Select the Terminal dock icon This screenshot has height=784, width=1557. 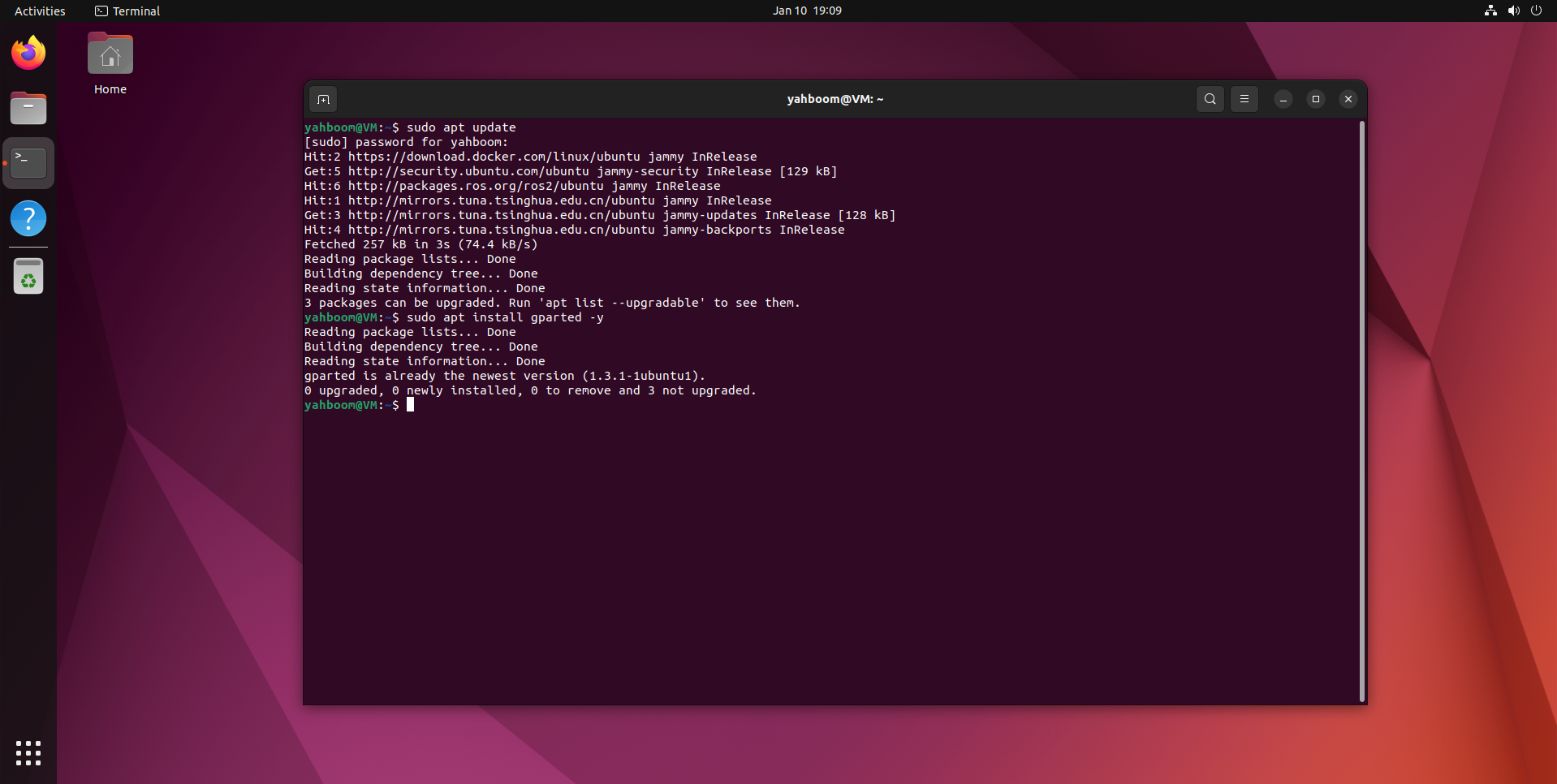coord(28,163)
